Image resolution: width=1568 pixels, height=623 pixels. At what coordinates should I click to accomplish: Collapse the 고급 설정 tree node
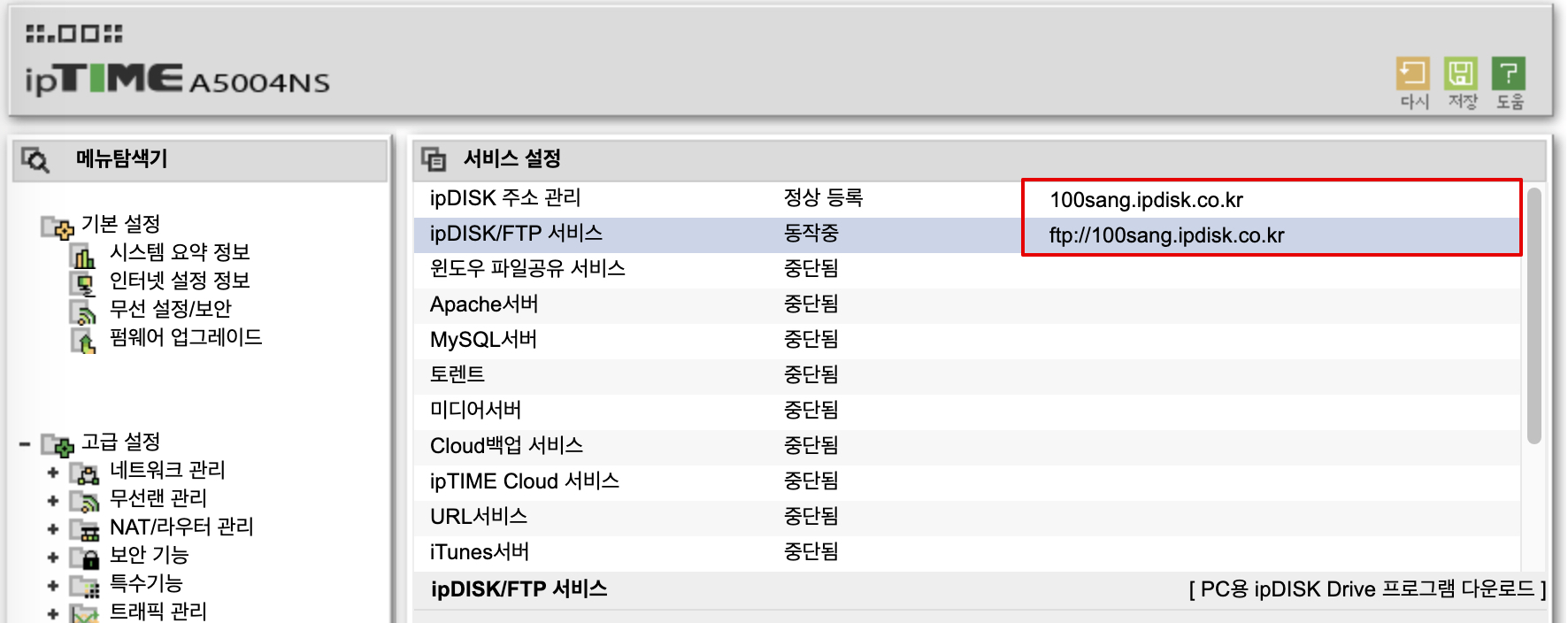(x=25, y=444)
